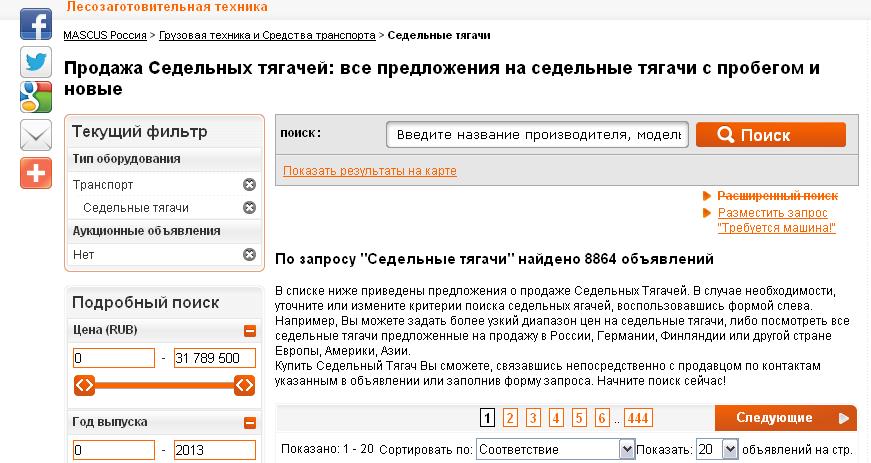871x463 pixels.
Task: Click the Аукционные объявления label
Action: 146,231
